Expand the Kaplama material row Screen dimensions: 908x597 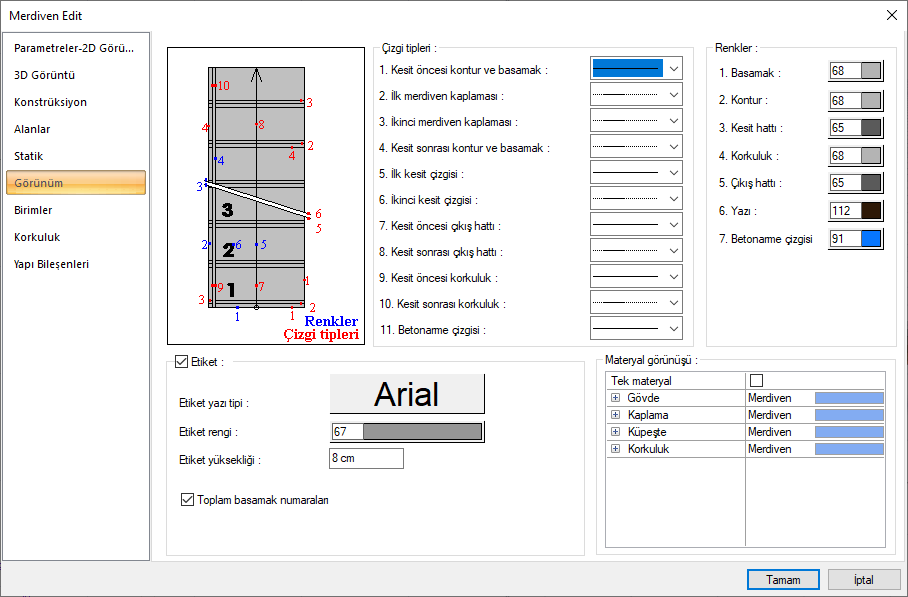coord(615,415)
